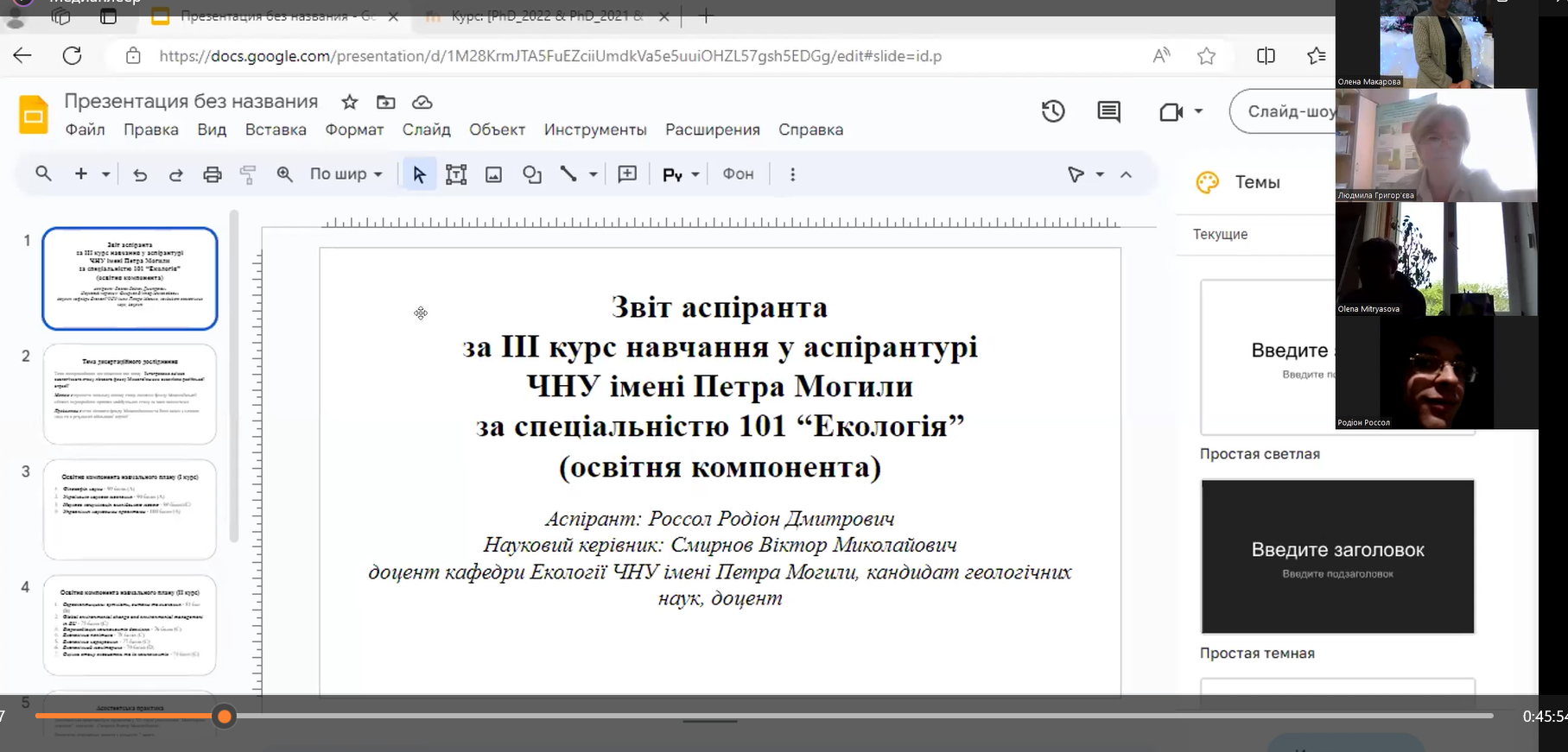The image size is (1568, 752).
Task: Select the line tool
Action: pos(568,174)
